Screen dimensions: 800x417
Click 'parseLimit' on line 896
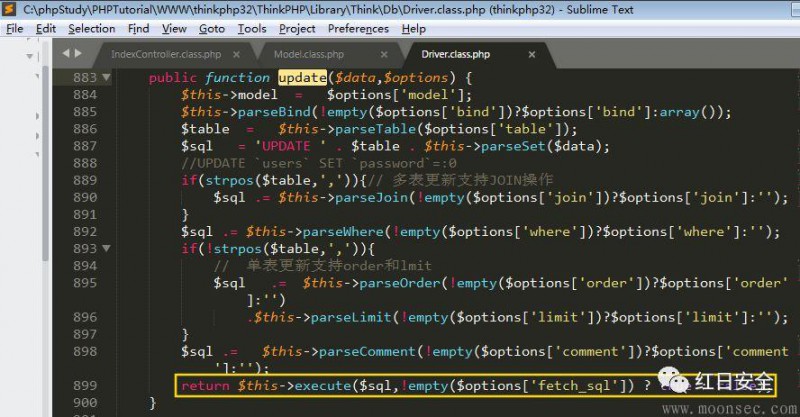(x=351, y=317)
